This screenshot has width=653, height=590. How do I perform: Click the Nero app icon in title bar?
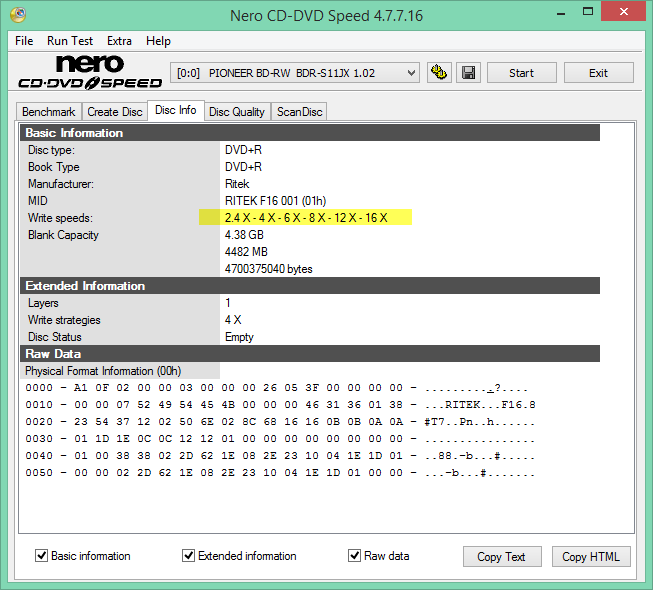[x=18, y=15]
